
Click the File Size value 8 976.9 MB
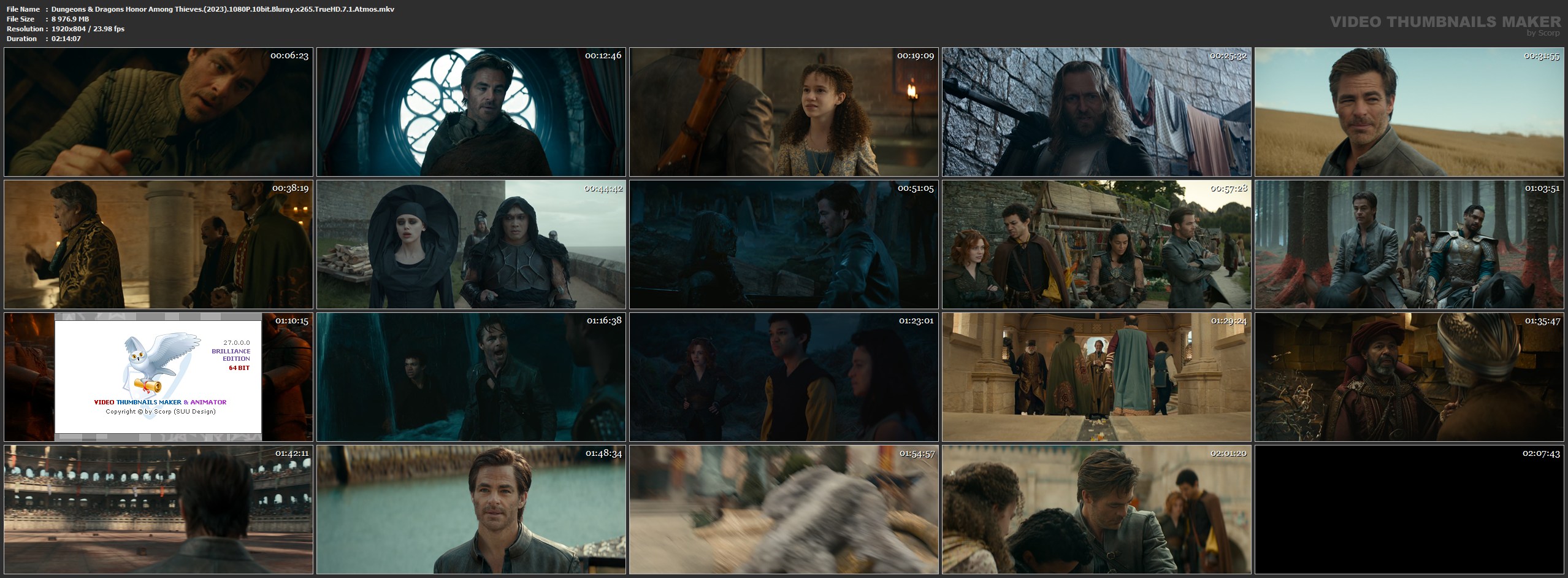71,19
